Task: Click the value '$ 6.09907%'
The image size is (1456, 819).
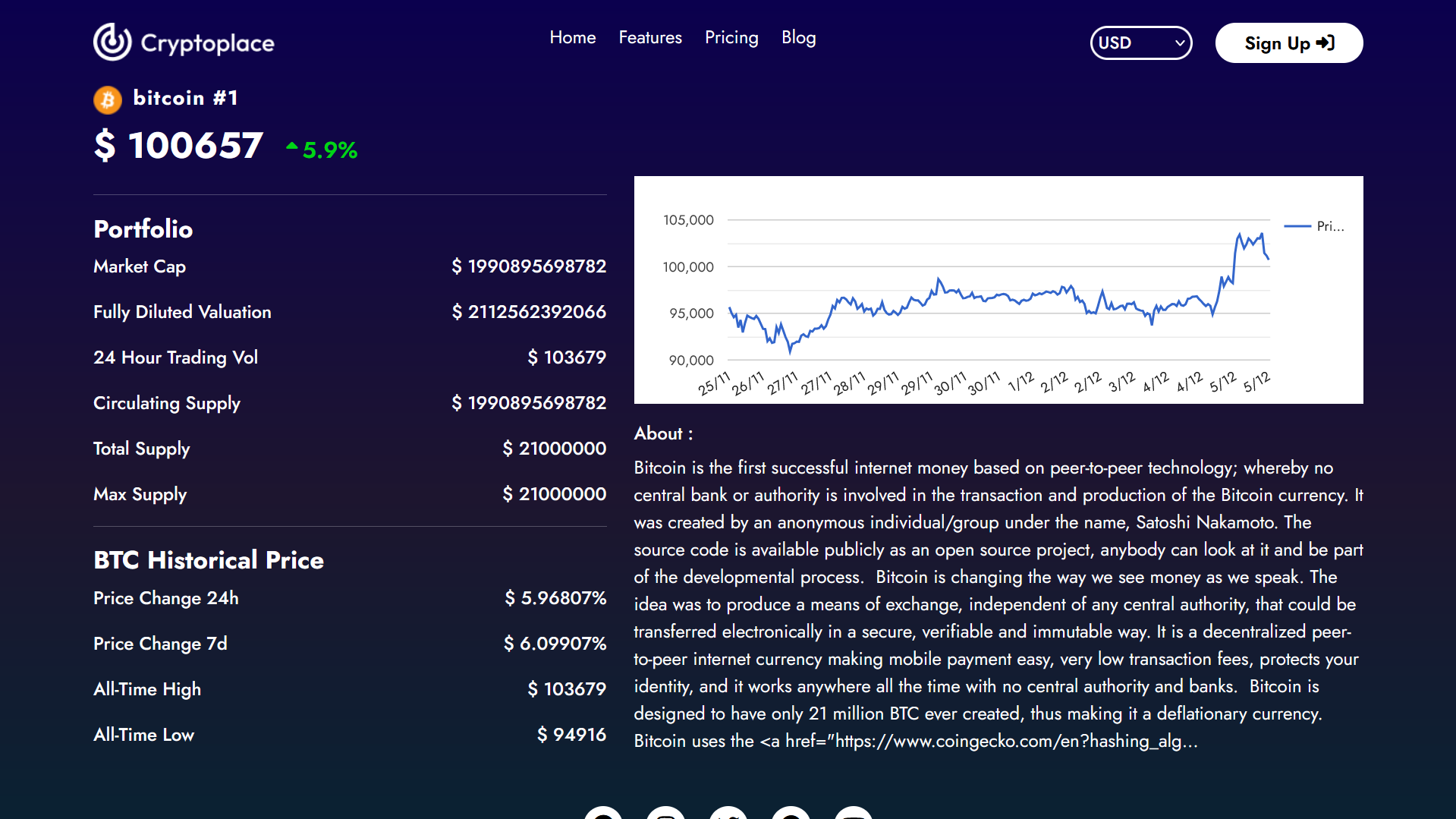Action: tap(555, 644)
